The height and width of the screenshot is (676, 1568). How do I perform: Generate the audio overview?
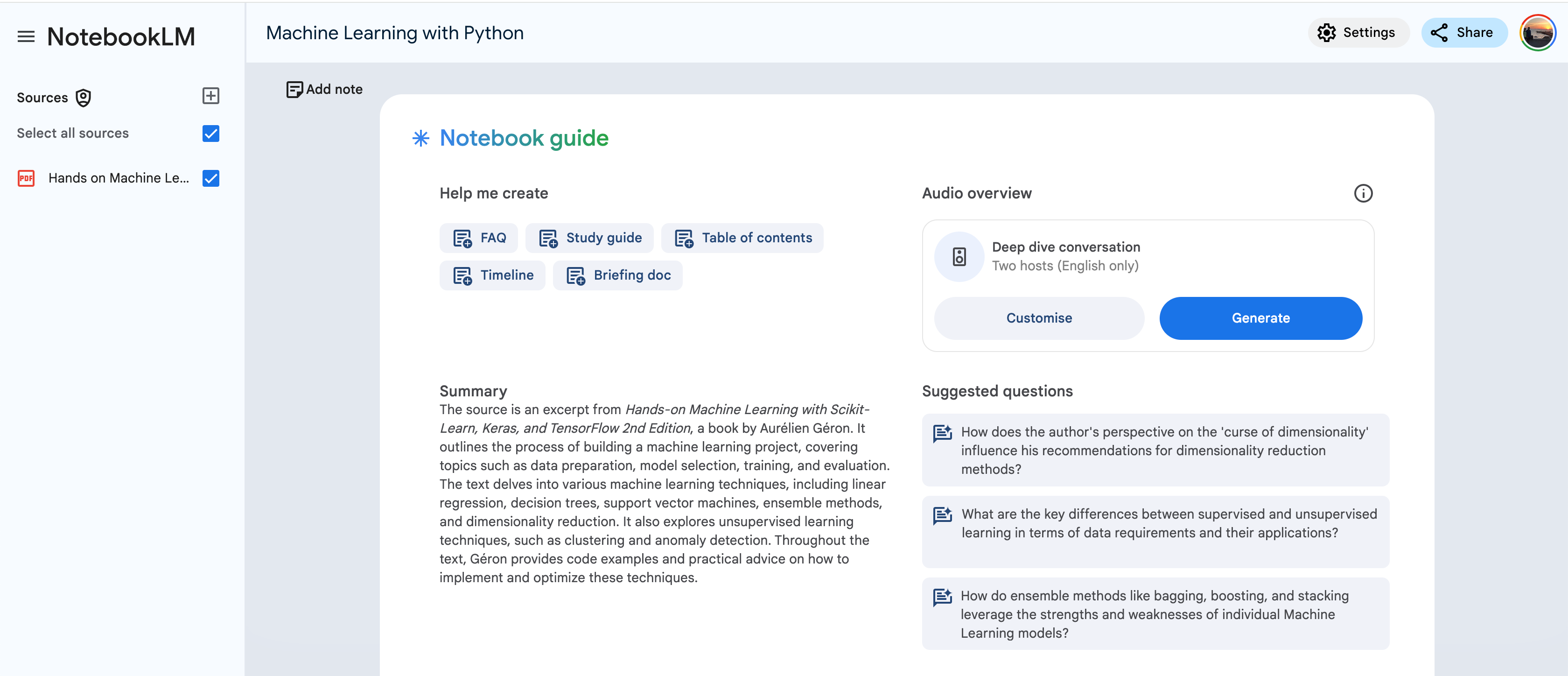[1260, 318]
